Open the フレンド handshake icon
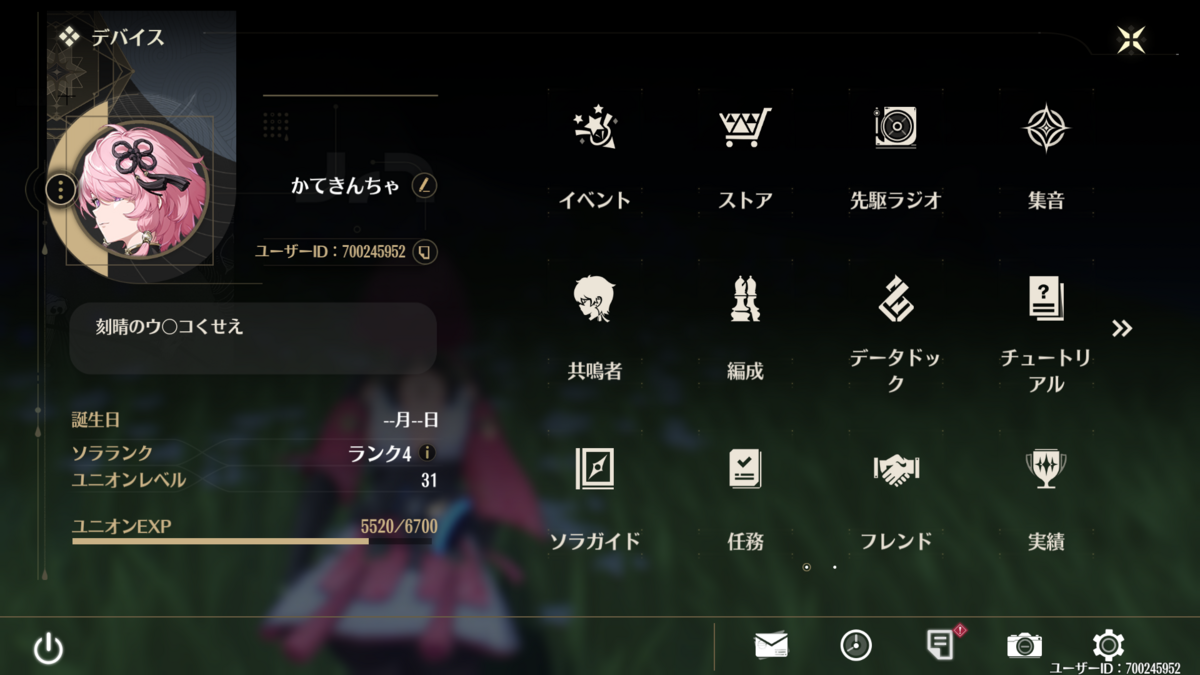1200x675 pixels. (x=895, y=469)
